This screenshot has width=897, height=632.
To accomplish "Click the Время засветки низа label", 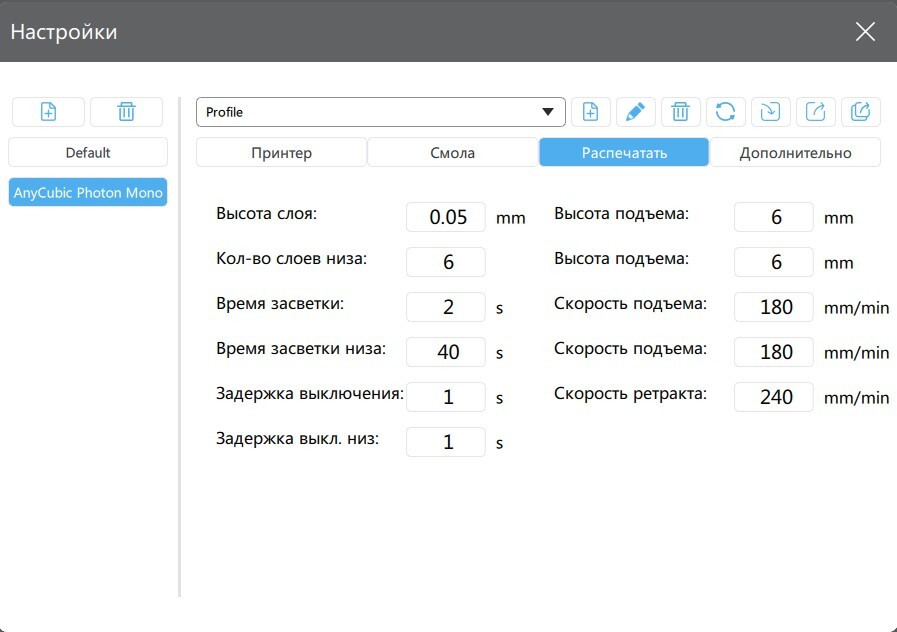I will (301, 349).
